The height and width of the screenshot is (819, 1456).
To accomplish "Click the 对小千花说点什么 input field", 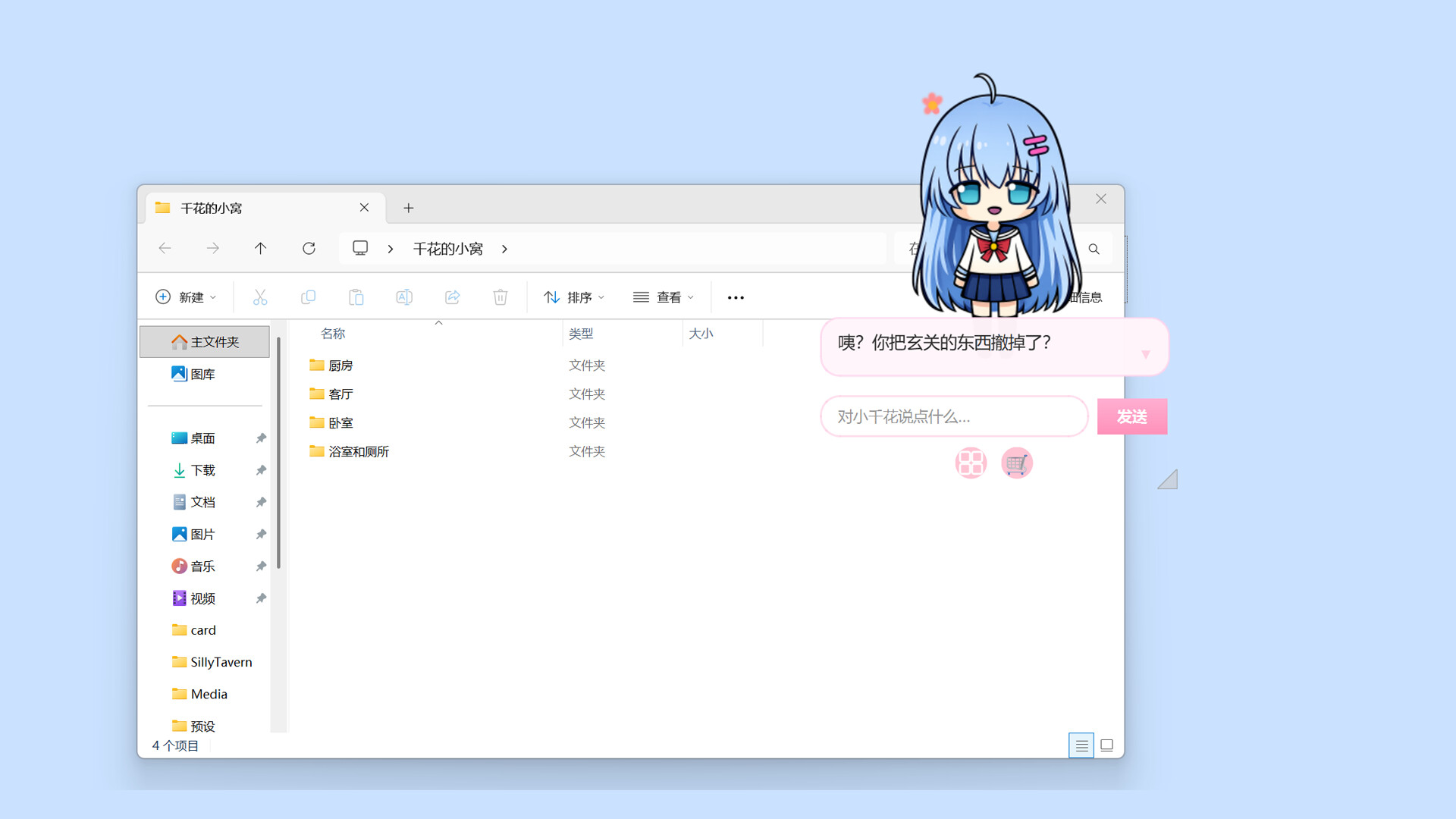I will pyautogui.click(x=953, y=416).
